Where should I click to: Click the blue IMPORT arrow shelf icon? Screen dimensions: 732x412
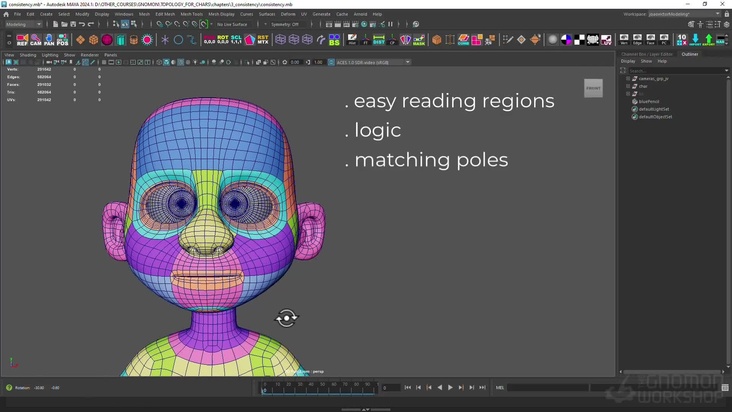pyautogui.click(x=694, y=40)
